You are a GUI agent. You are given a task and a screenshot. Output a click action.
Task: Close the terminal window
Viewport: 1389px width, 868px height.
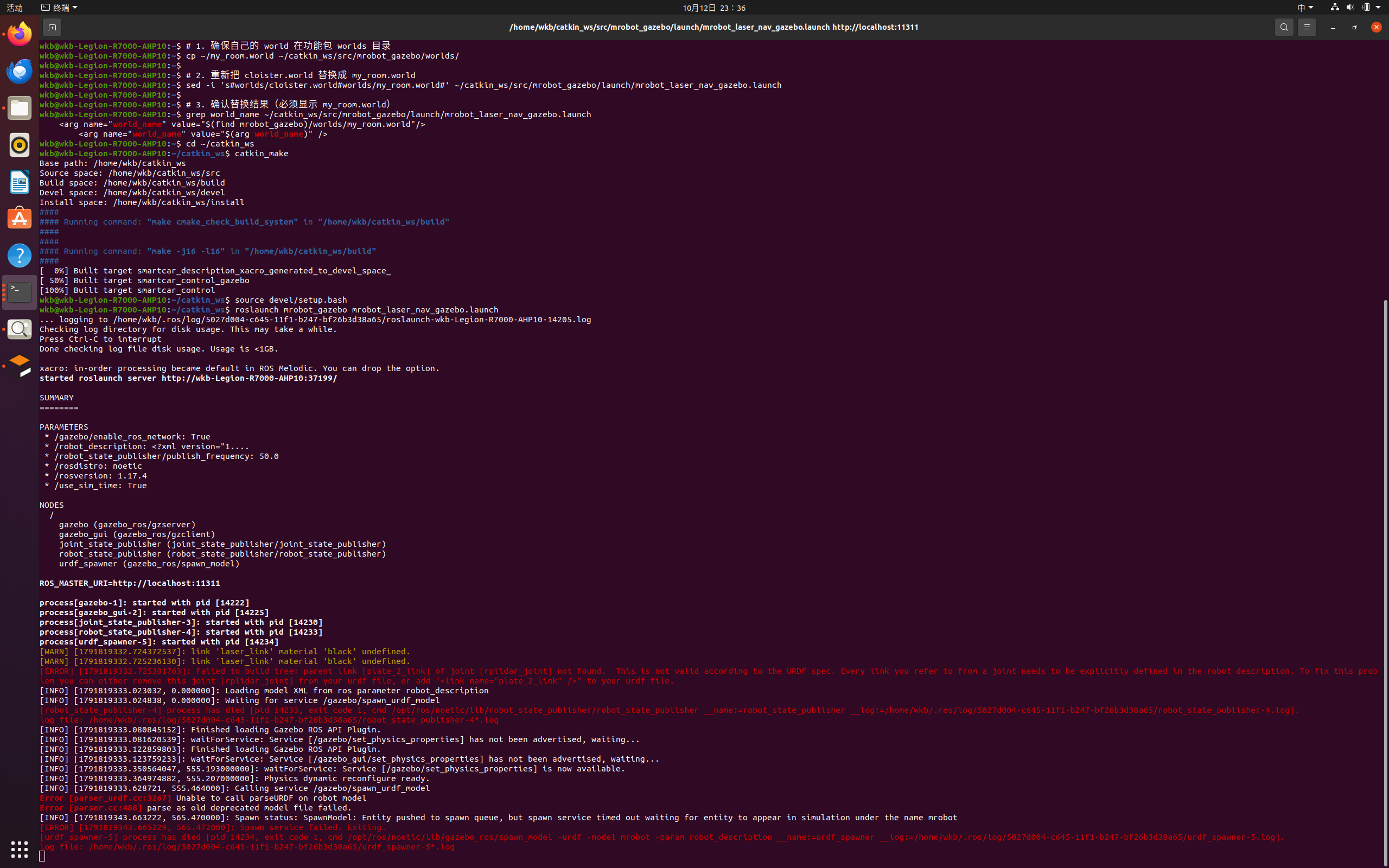[x=1377, y=27]
